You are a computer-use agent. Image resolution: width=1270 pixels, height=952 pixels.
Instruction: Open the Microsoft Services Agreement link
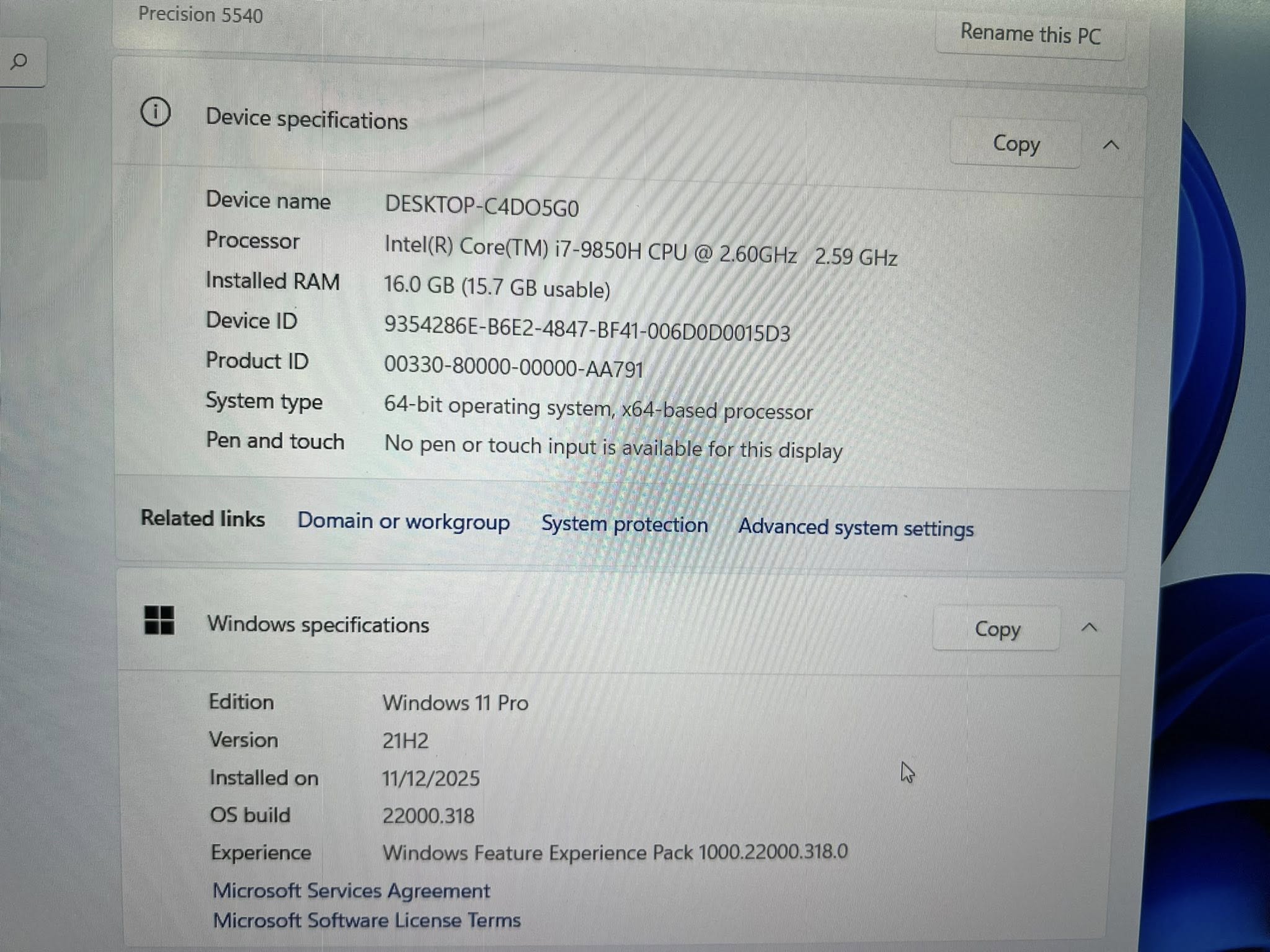pos(351,891)
